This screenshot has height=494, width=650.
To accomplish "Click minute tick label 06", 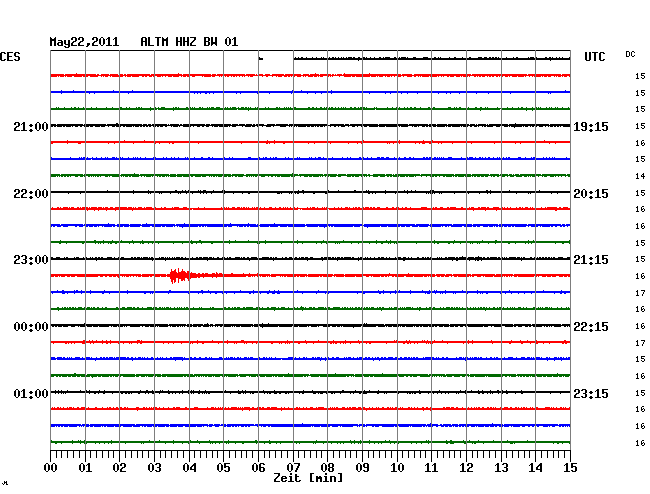I will tap(258, 468).
